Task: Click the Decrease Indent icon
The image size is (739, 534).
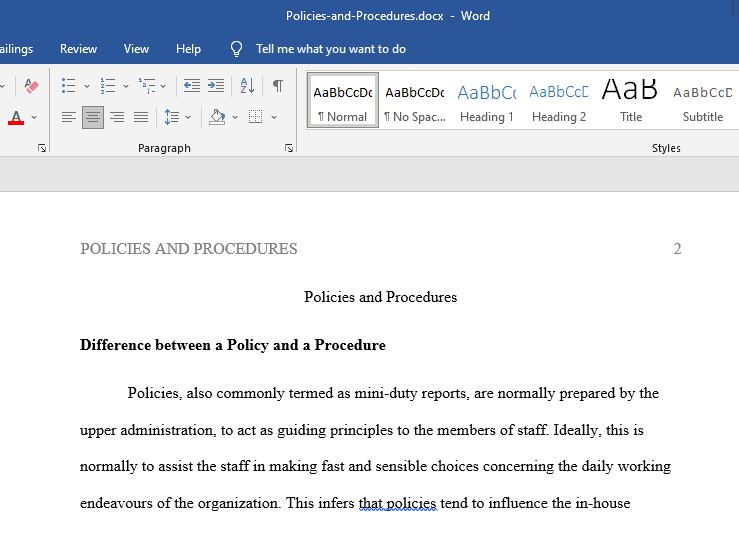Action: [x=191, y=86]
